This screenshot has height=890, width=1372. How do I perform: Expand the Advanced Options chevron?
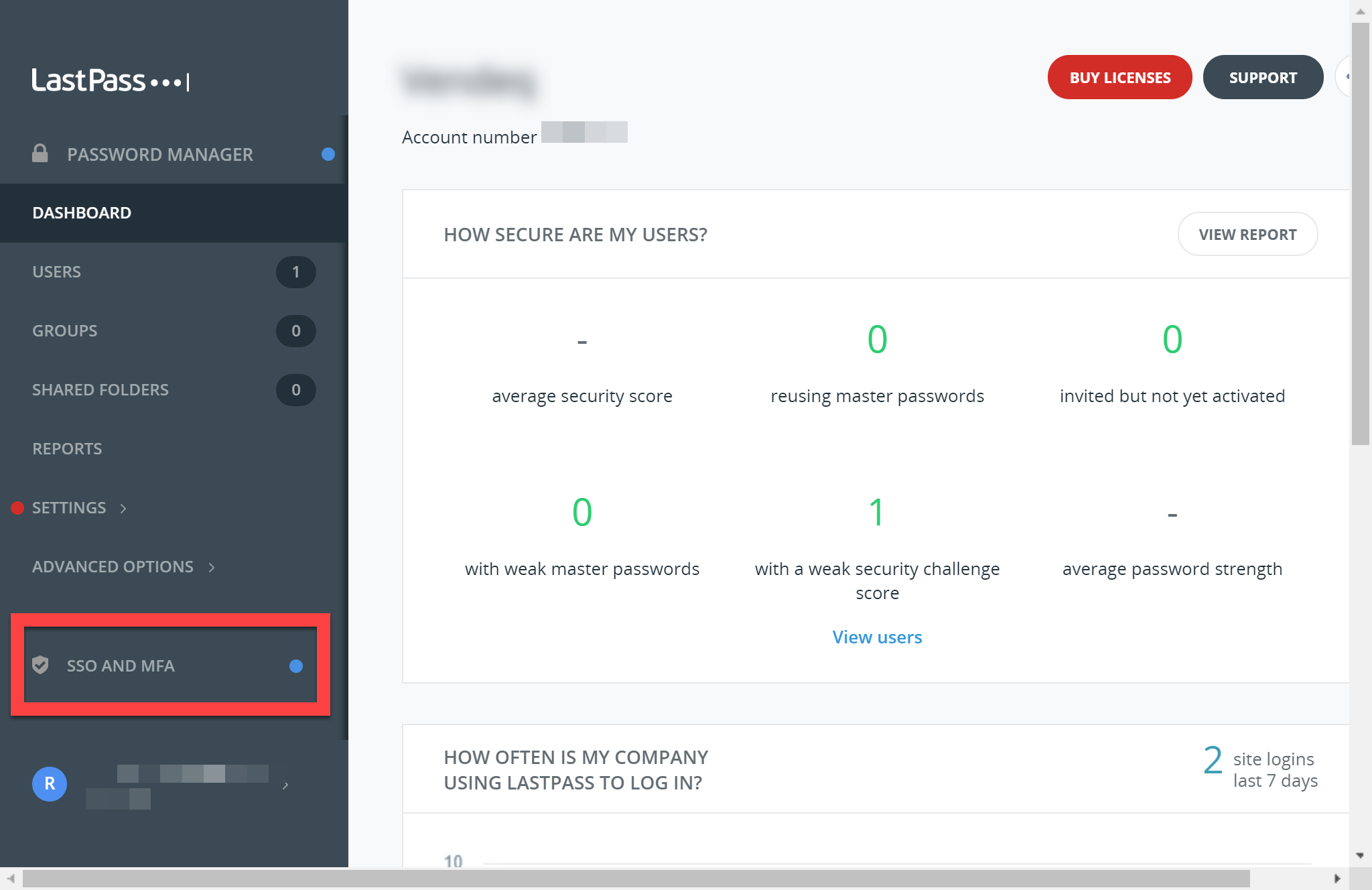pyautogui.click(x=212, y=568)
